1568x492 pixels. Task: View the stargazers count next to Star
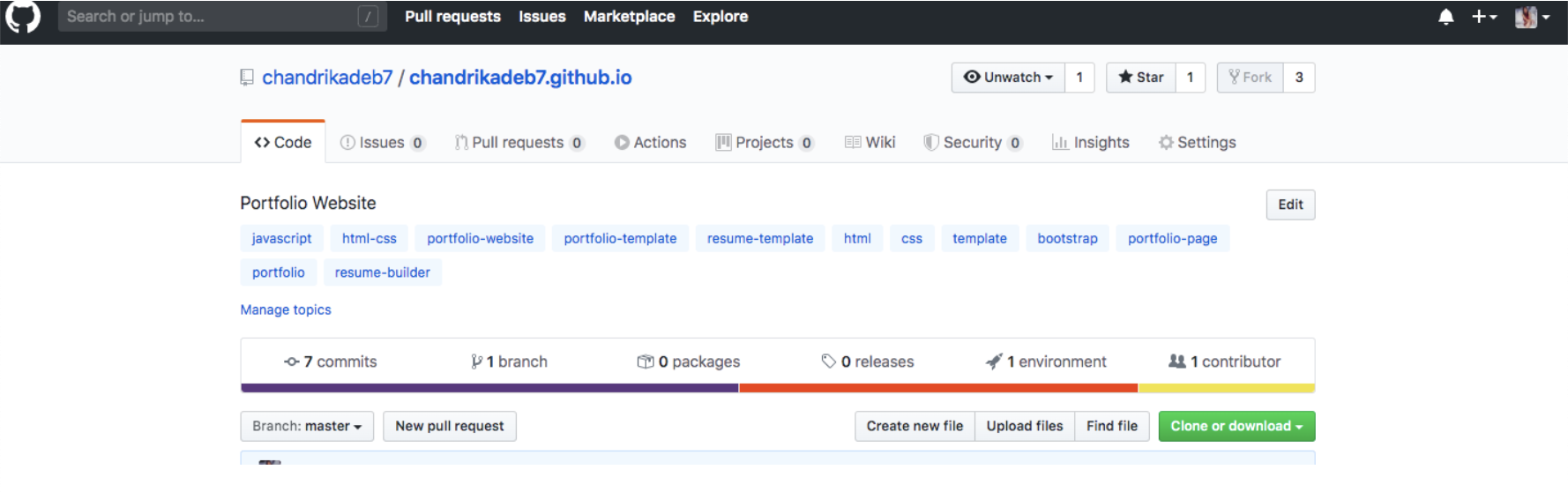[1191, 78]
